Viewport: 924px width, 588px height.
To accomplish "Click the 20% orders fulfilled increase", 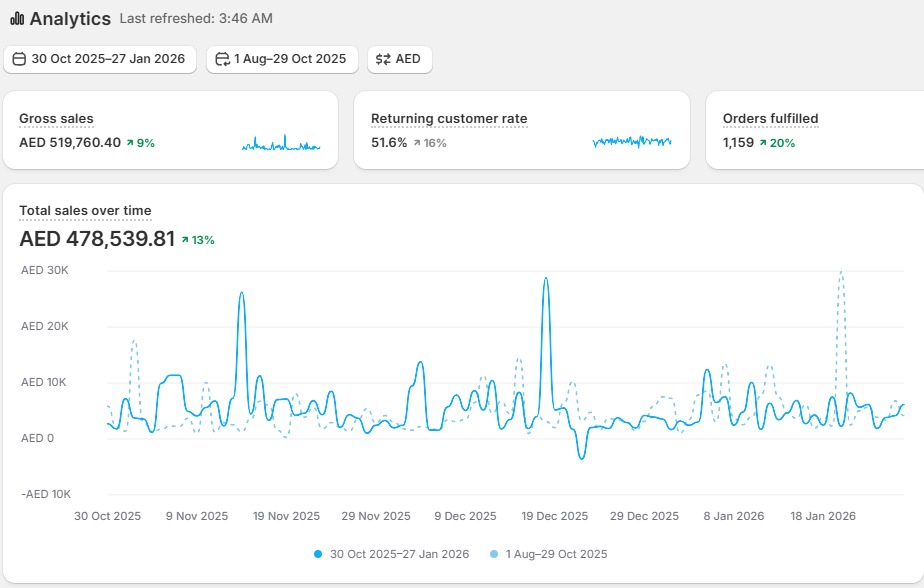I will click(x=777, y=143).
